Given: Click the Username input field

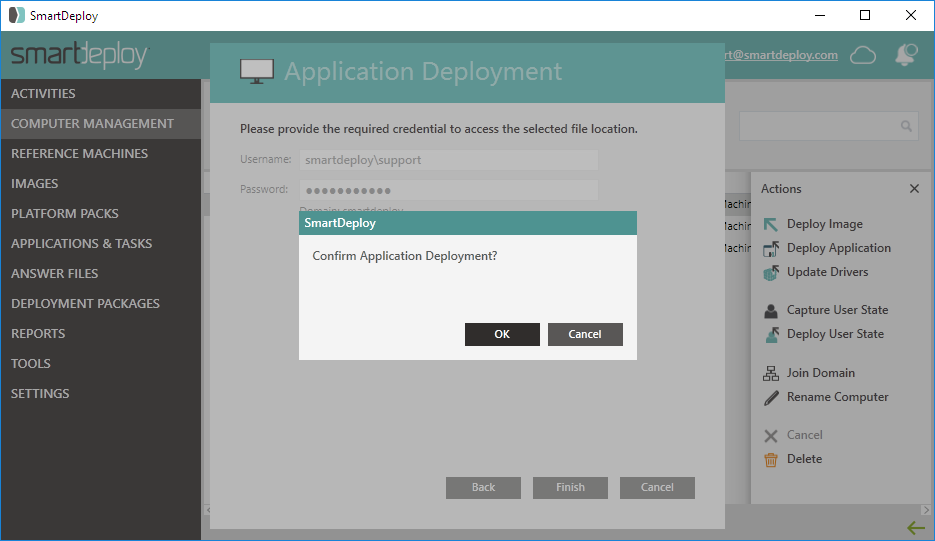Looking at the screenshot, I should point(448,160).
